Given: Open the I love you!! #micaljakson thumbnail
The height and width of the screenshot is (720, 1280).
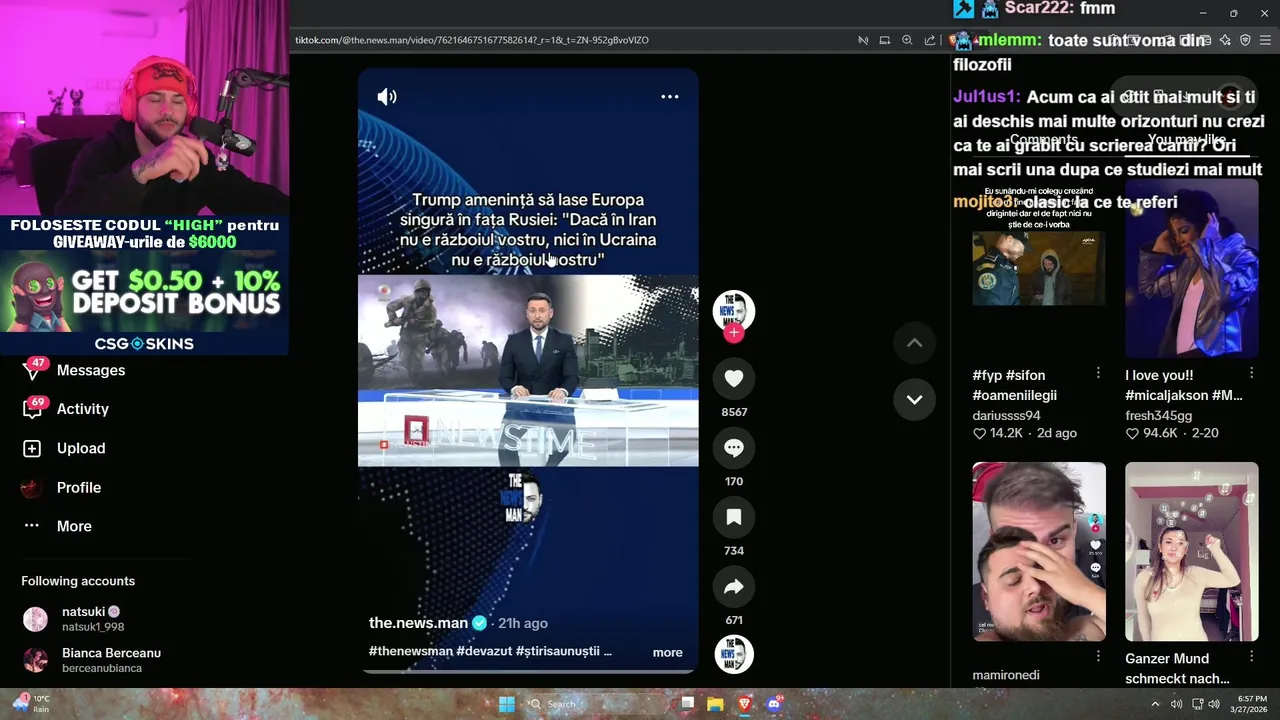Looking at the screenshot, I should click(1191, 267).
